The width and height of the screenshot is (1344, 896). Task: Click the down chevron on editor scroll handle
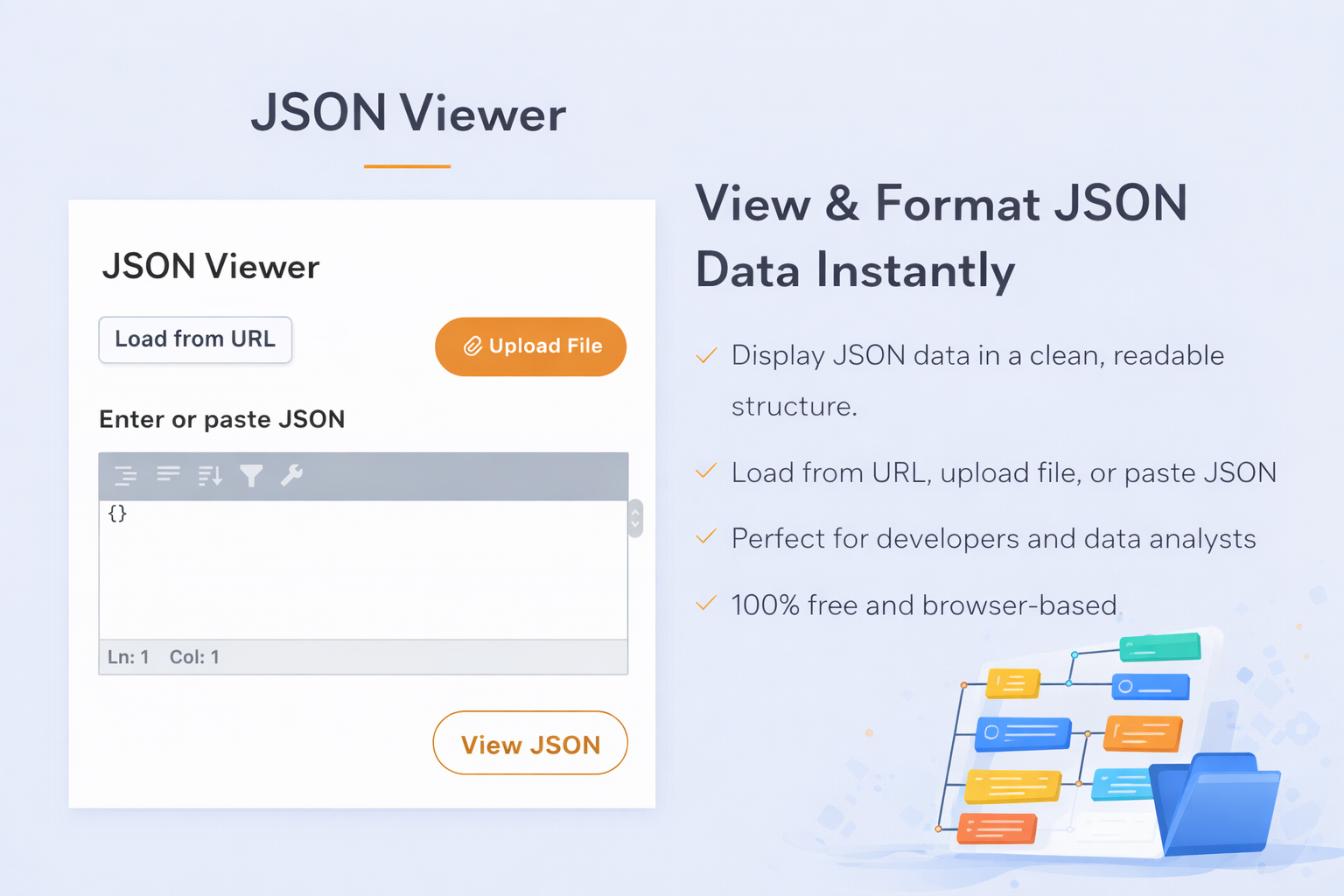[635, 526]
